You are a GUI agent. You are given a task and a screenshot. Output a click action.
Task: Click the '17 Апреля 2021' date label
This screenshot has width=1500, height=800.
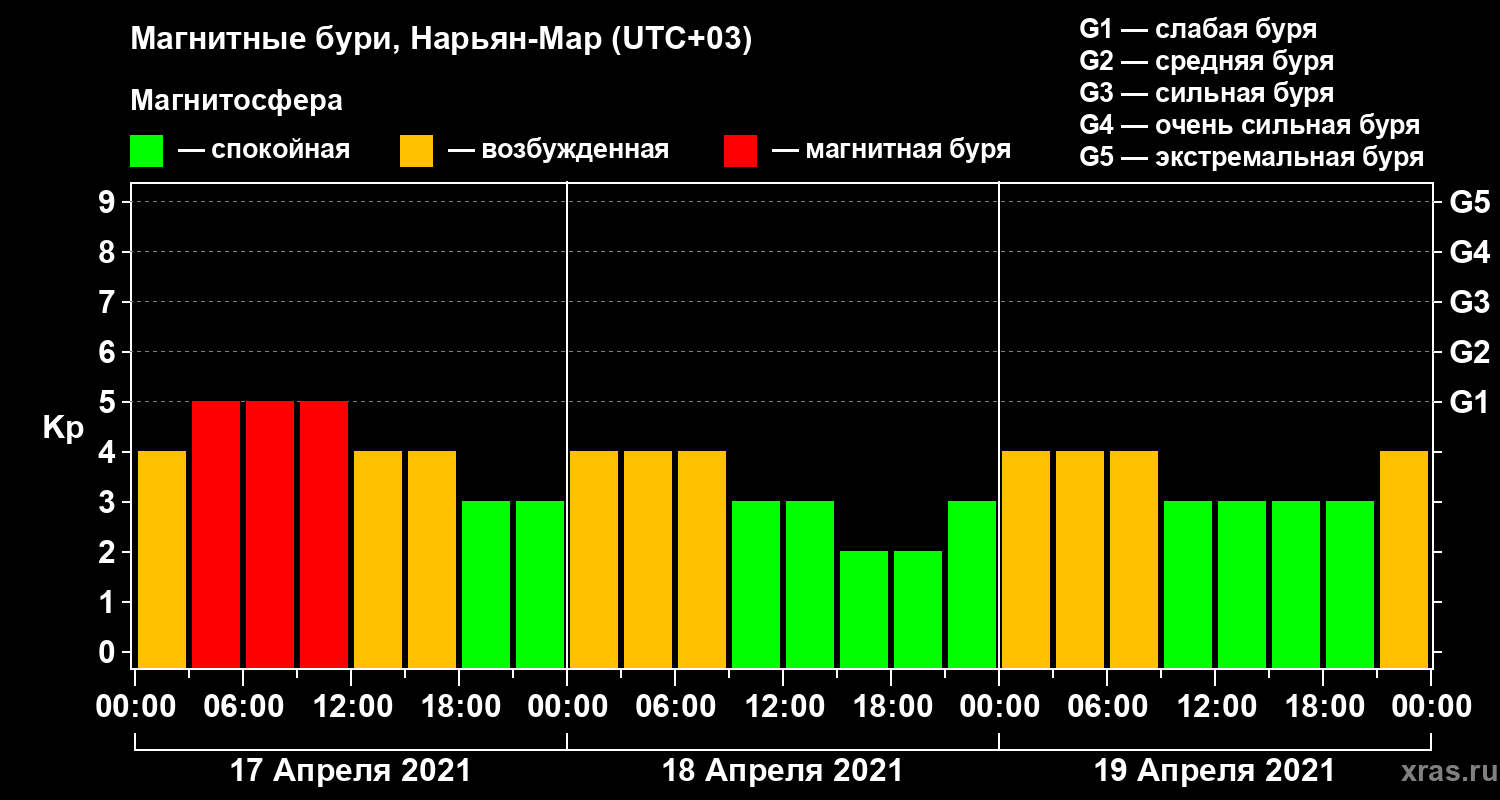(x=350, y=771)
